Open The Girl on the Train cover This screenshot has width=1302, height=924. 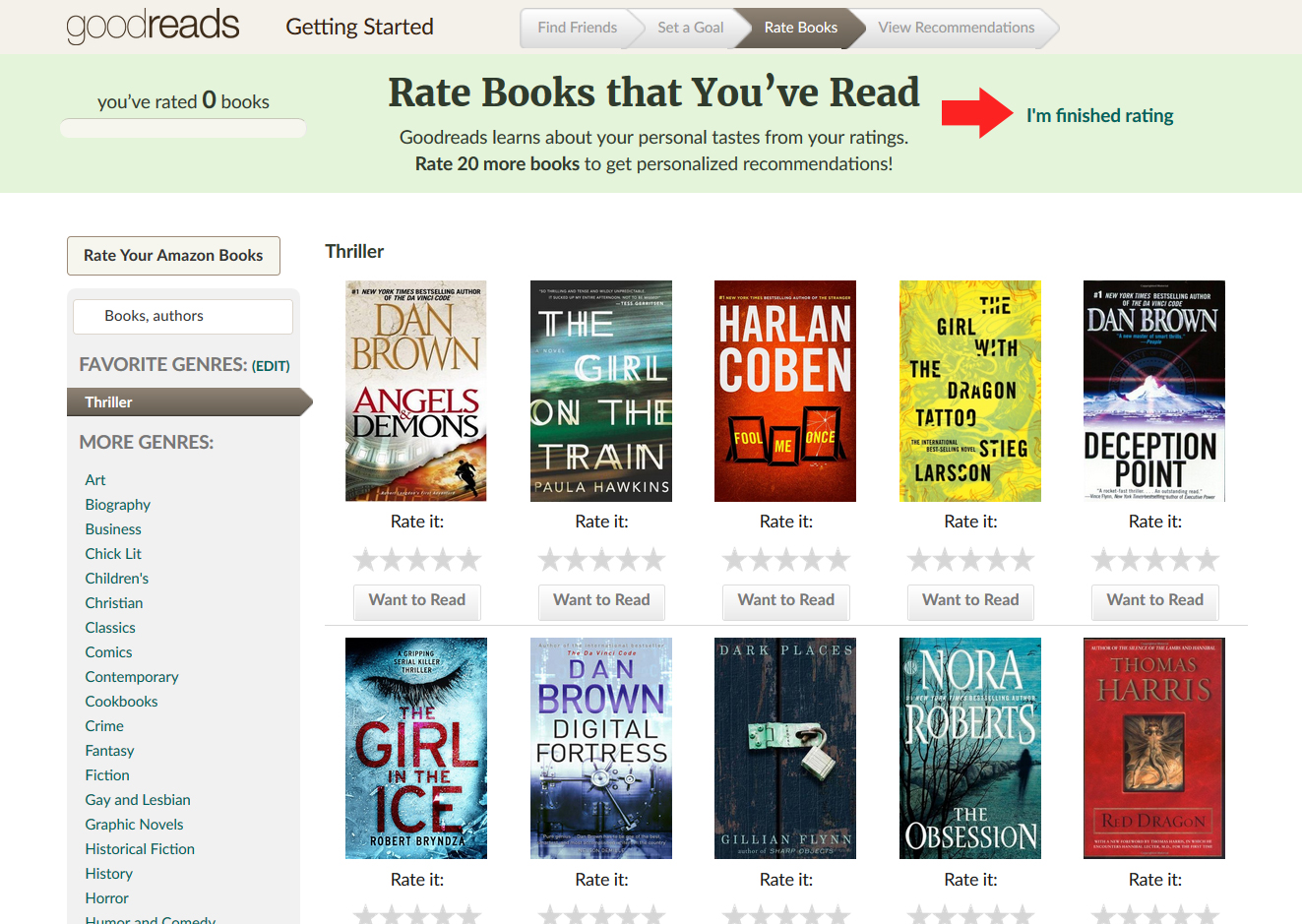(601, 391)
